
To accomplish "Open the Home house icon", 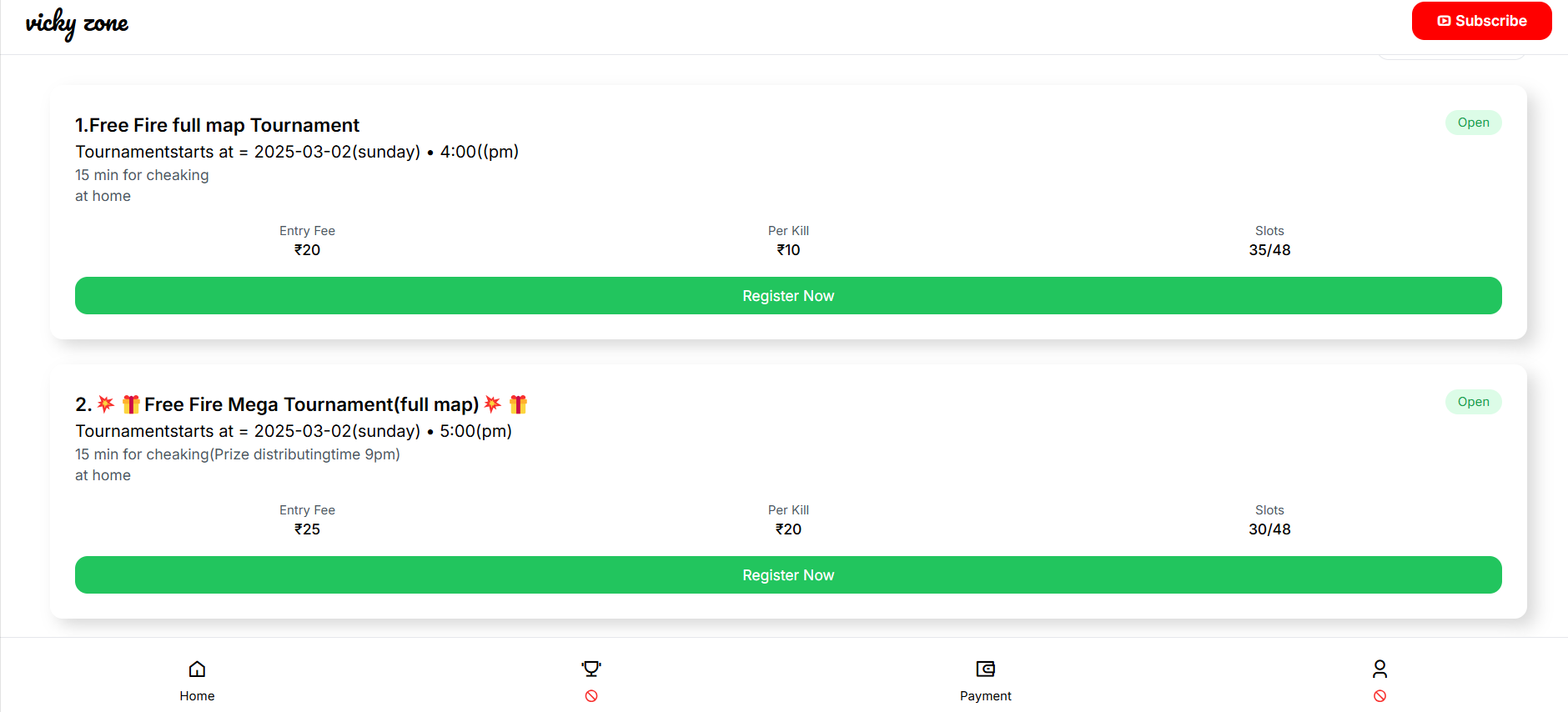I will pos(197,669).
